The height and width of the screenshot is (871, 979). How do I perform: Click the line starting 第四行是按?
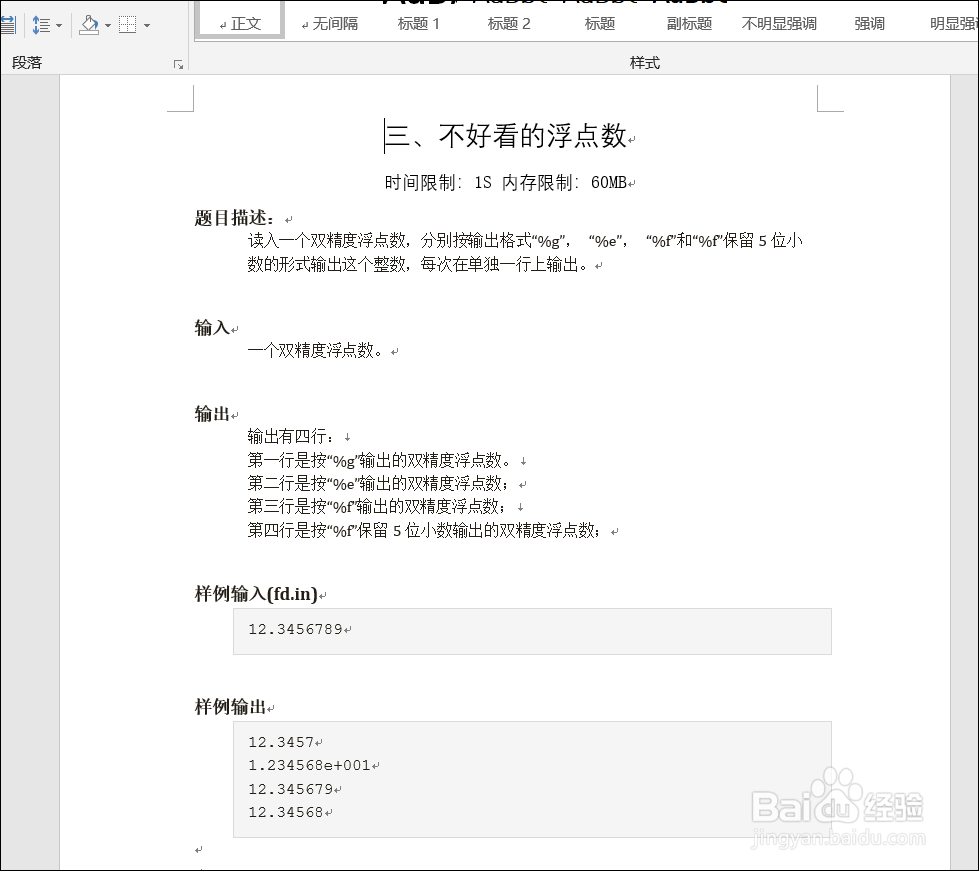pos(425,531)
